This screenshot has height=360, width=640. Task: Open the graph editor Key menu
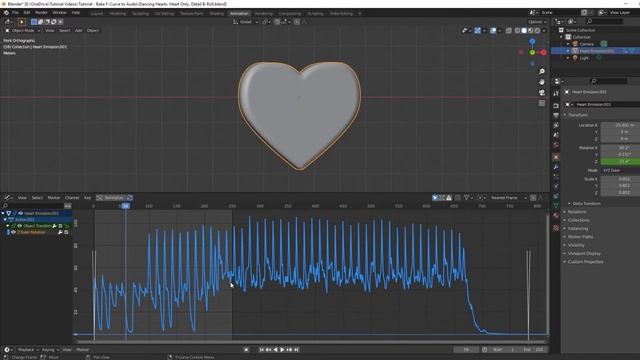tap(87, 198)
